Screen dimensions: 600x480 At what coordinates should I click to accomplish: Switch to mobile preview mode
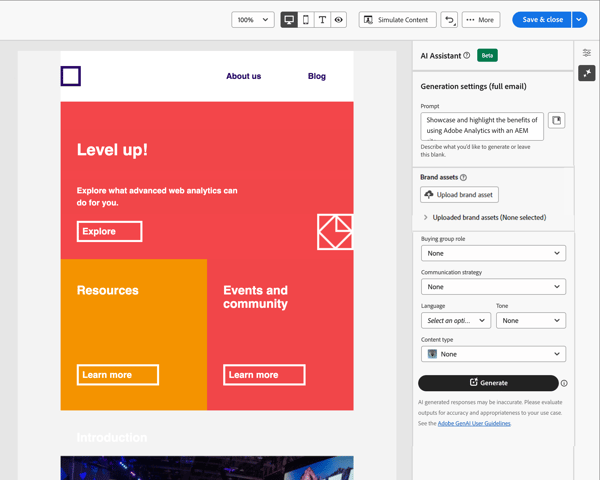click(x=306, y=20)
